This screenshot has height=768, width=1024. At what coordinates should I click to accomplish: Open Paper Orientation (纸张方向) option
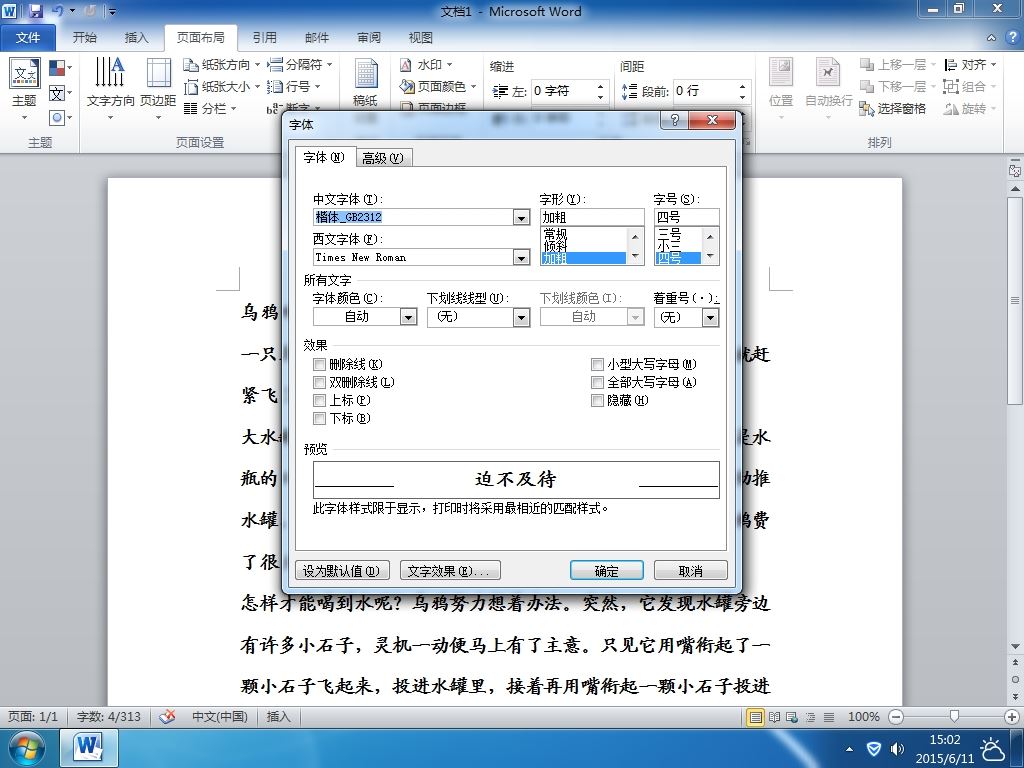click(221, 65)
